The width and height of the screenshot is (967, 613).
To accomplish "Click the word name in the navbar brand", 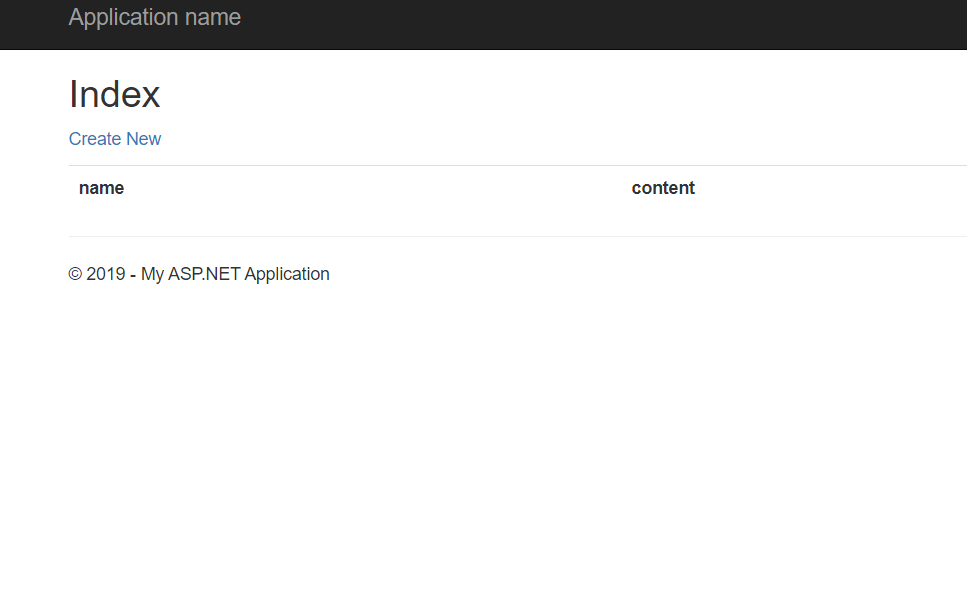I will pyautogui.click(x=213, y=17).
